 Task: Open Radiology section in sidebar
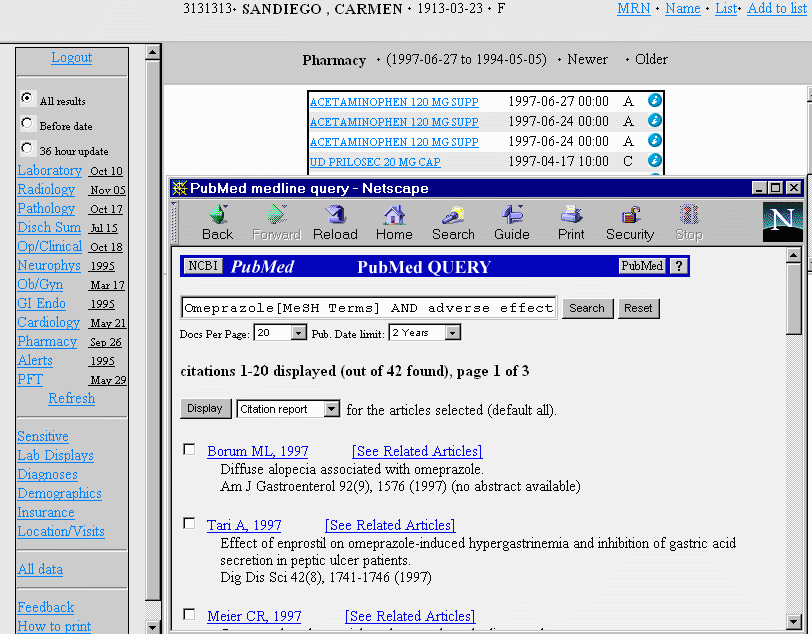[46, 190]
